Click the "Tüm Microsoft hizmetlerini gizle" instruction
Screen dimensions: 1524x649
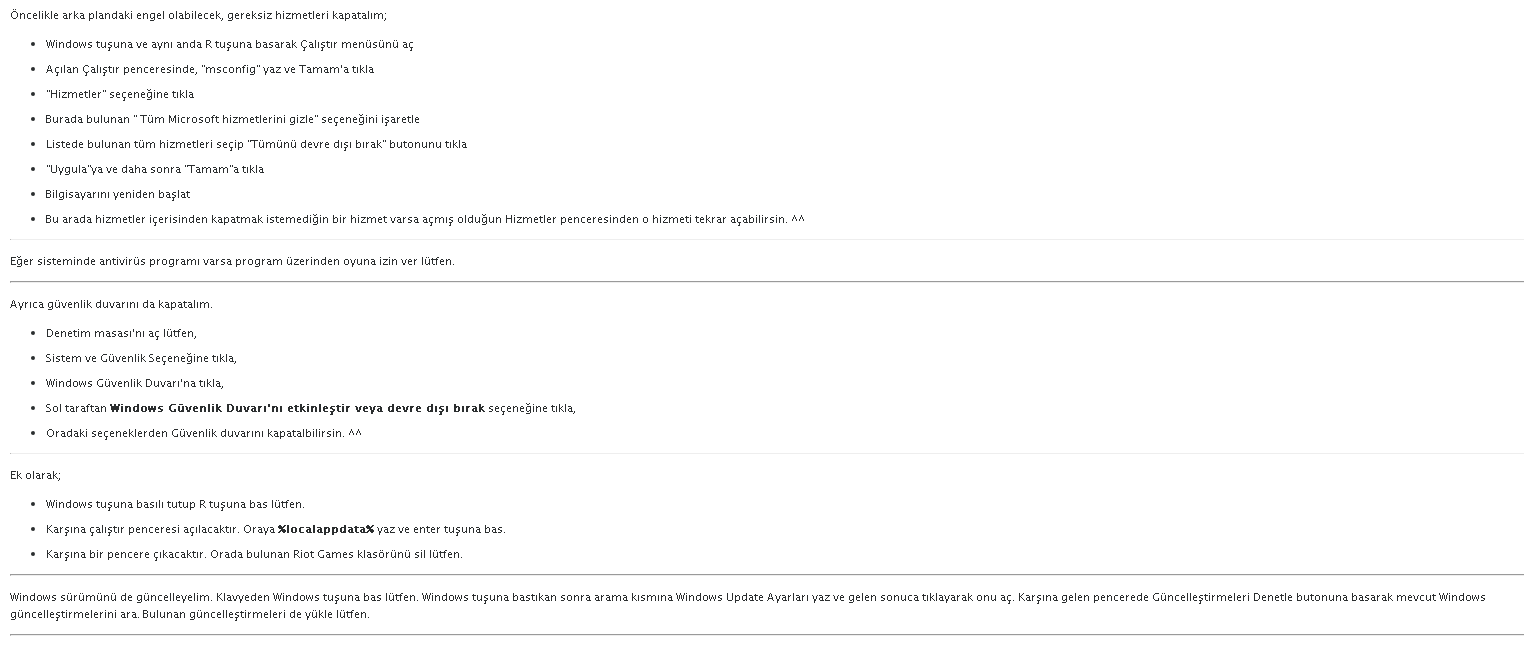233,119
